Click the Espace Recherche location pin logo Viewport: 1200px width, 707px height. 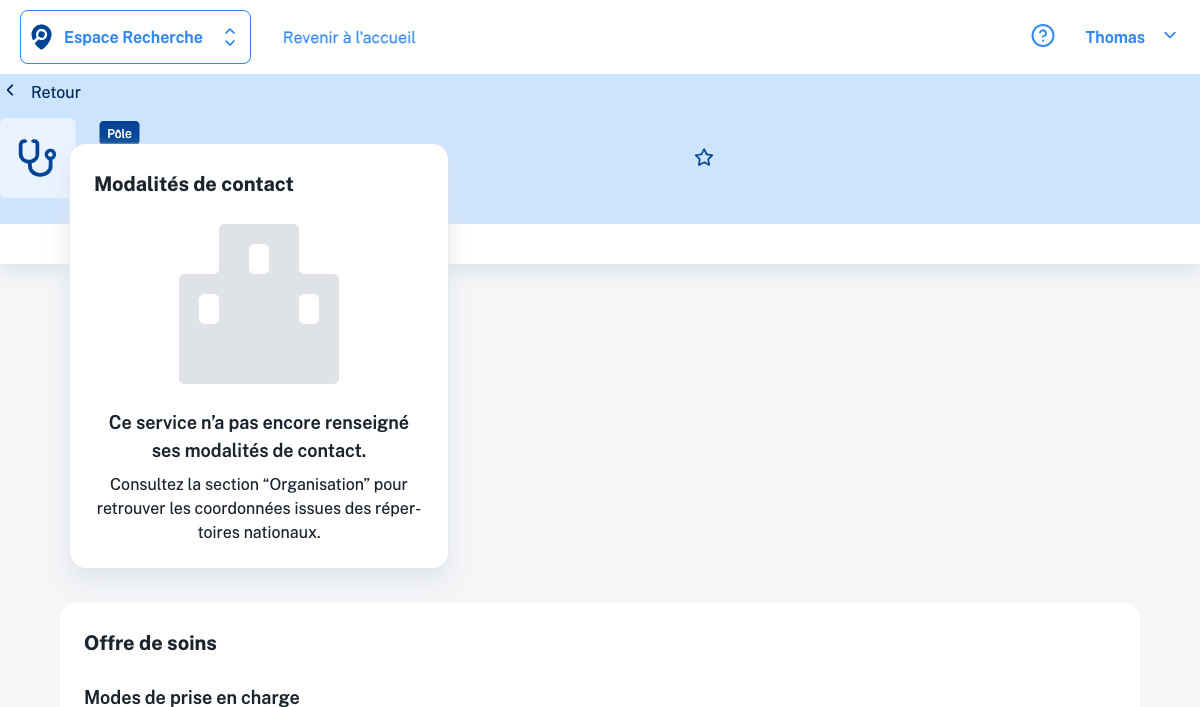point(41,38)
